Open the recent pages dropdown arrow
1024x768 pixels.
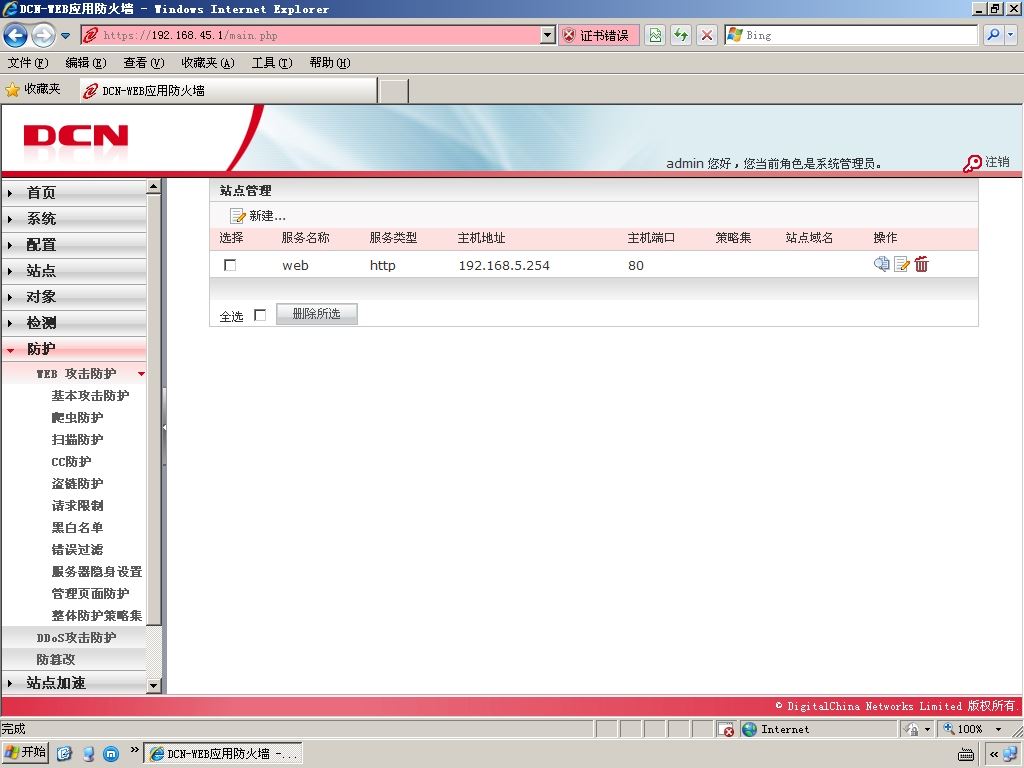pos(65,36)
